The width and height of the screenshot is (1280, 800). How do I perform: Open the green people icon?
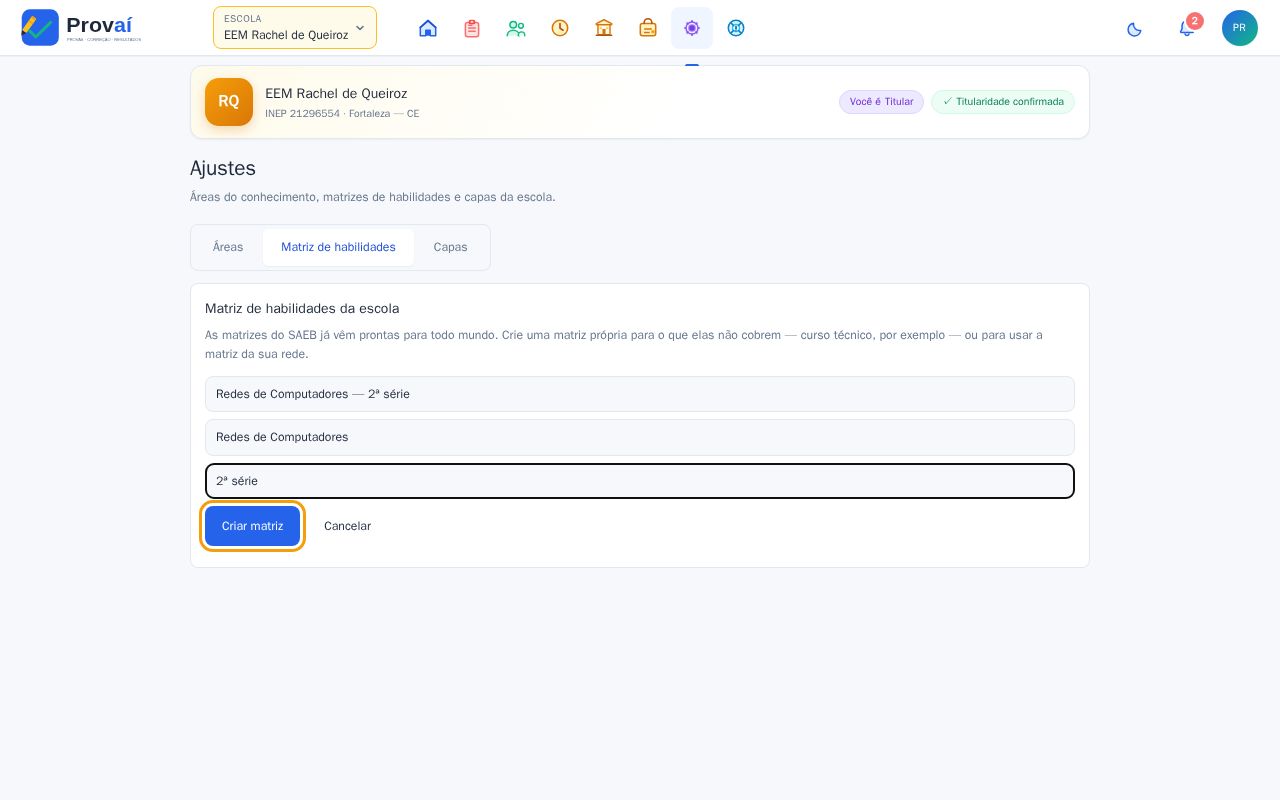[516, 28]
